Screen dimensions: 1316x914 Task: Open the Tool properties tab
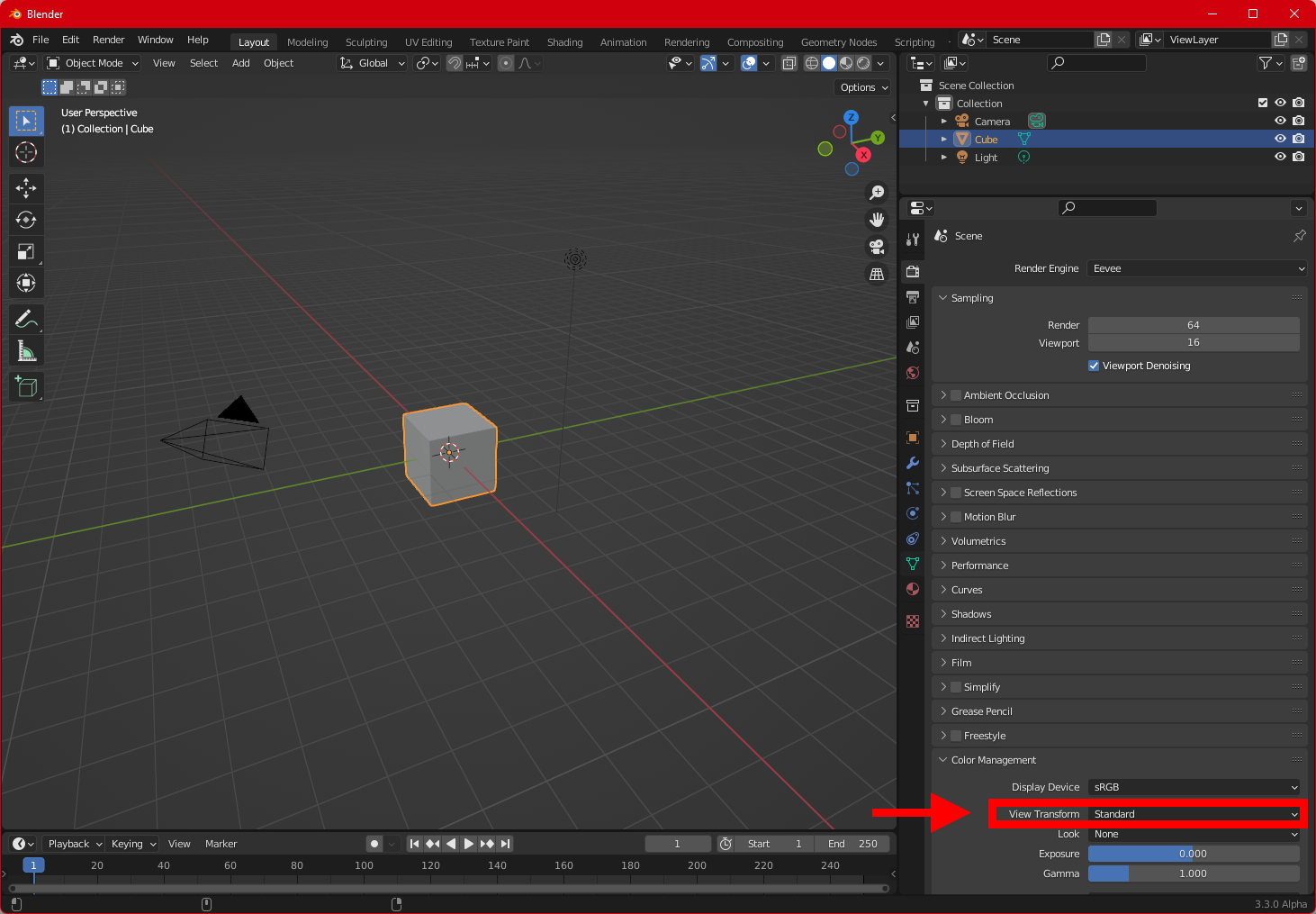coord(913,240)
